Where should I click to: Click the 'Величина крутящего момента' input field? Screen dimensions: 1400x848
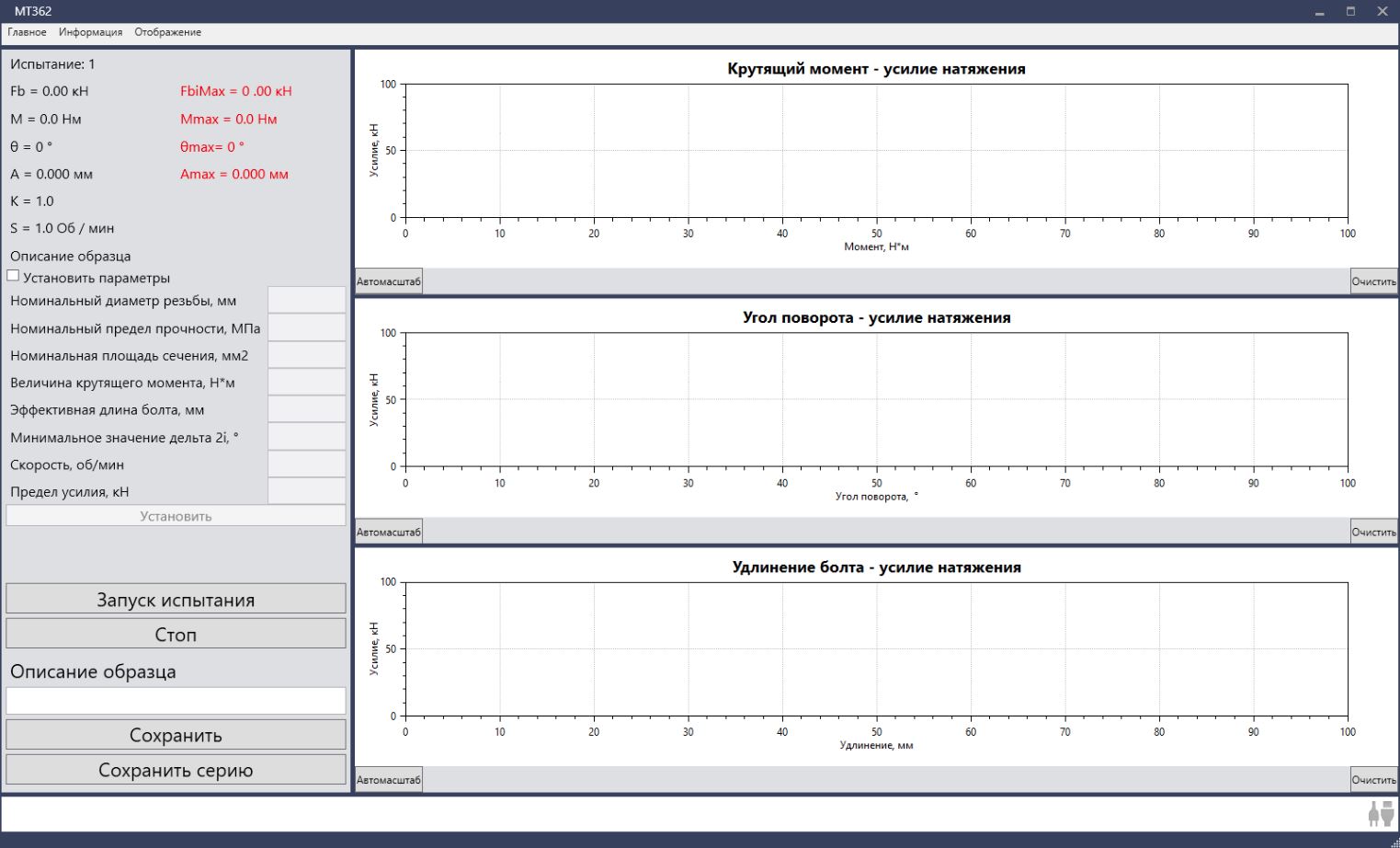pyautogui.click(x=307, y=382)
